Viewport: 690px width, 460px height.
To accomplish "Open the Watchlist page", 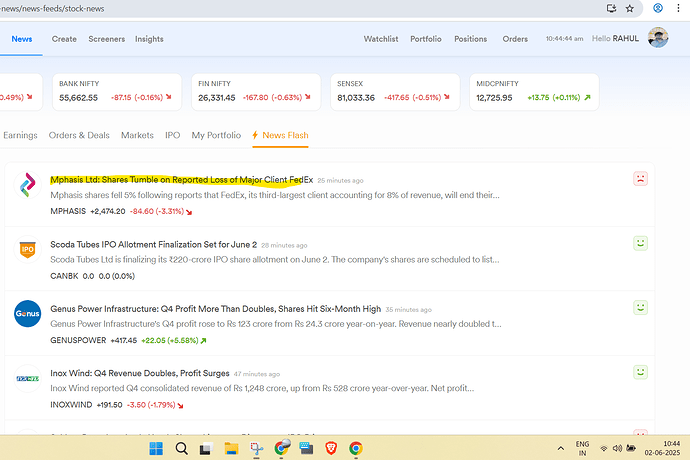I will 381,39.
